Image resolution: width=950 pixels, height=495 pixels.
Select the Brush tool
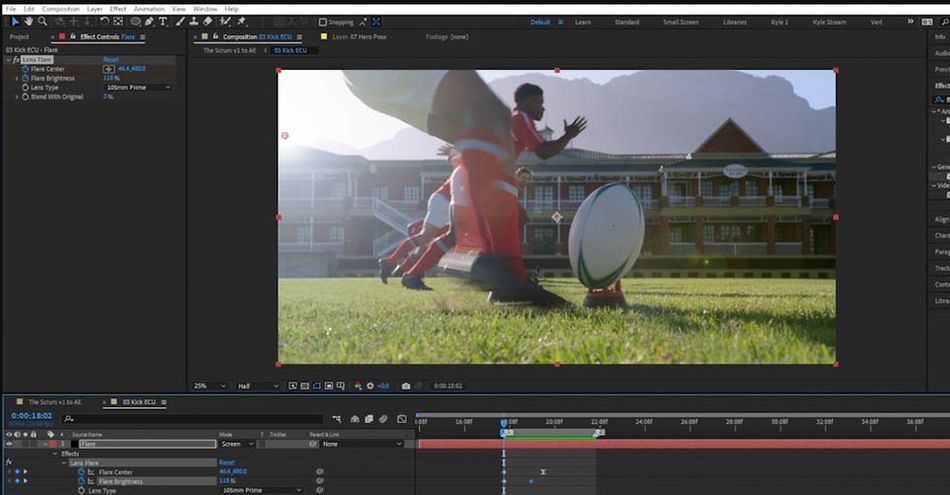pyautogui.click(x=180, y=22)
